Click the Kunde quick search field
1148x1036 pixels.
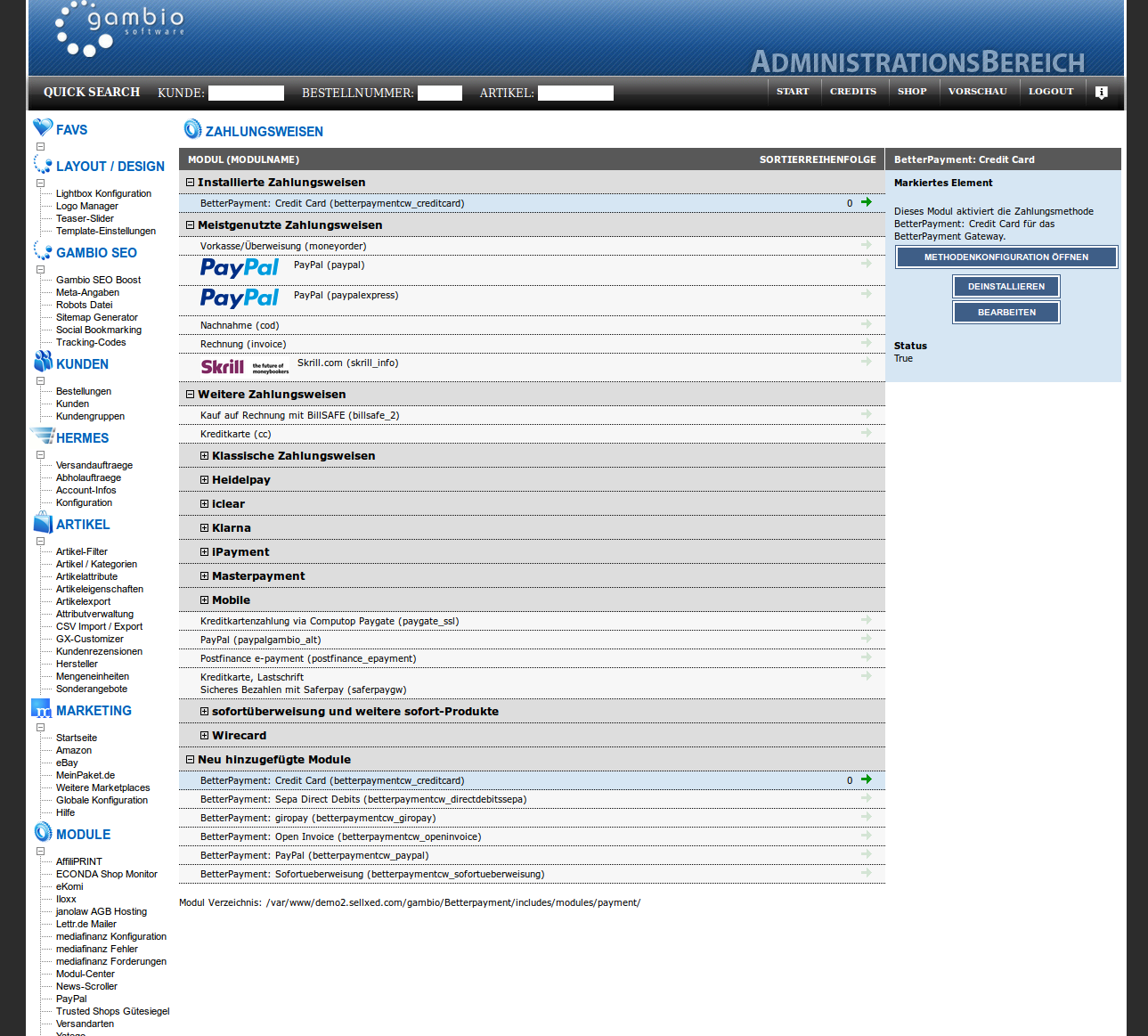click(246, 94)
